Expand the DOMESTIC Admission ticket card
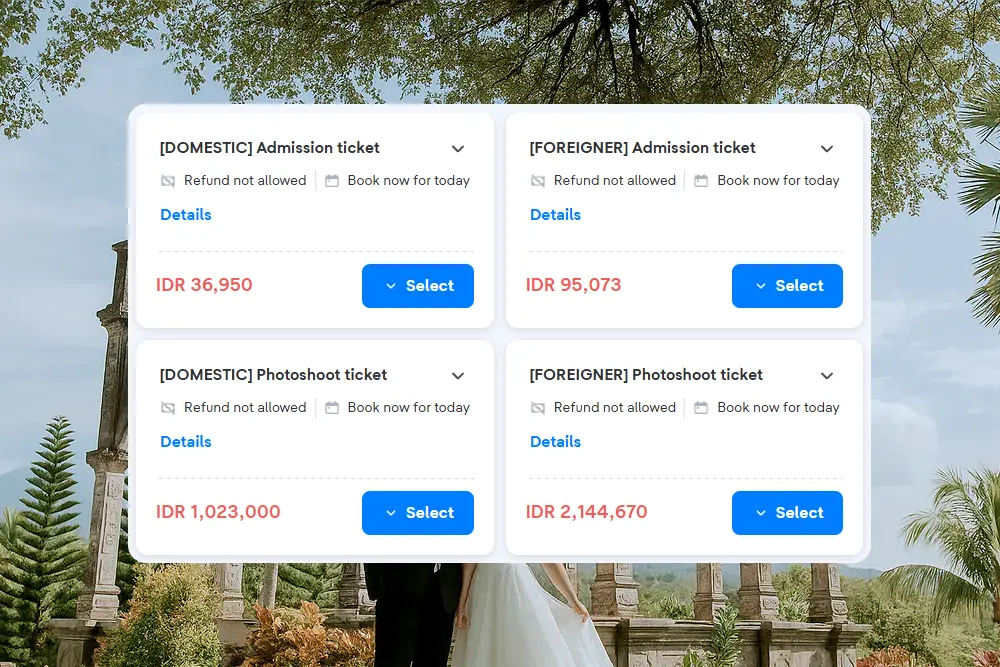Image resolution: width=1000 pixels, height=667 pixels. (x=458, y=148)
